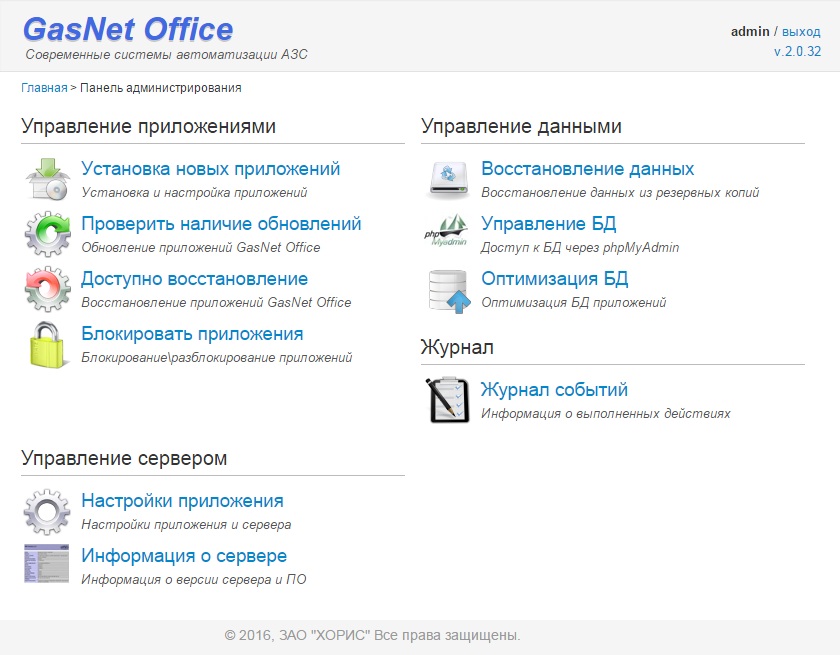Click 'Управление сервером' section heading

124,458
